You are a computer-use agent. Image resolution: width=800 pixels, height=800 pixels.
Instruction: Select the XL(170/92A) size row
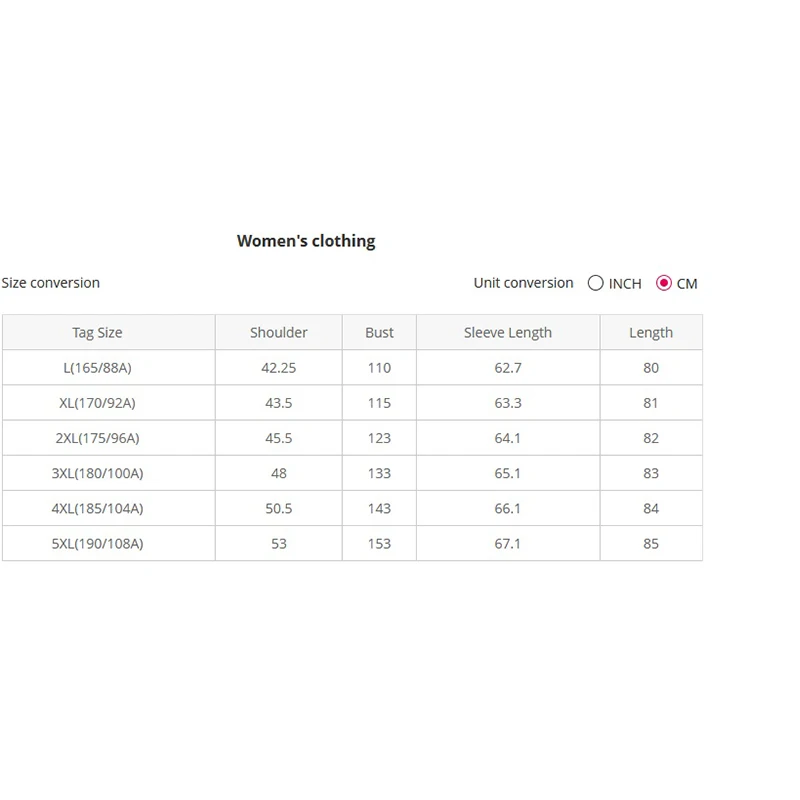(x=353, y=403)
